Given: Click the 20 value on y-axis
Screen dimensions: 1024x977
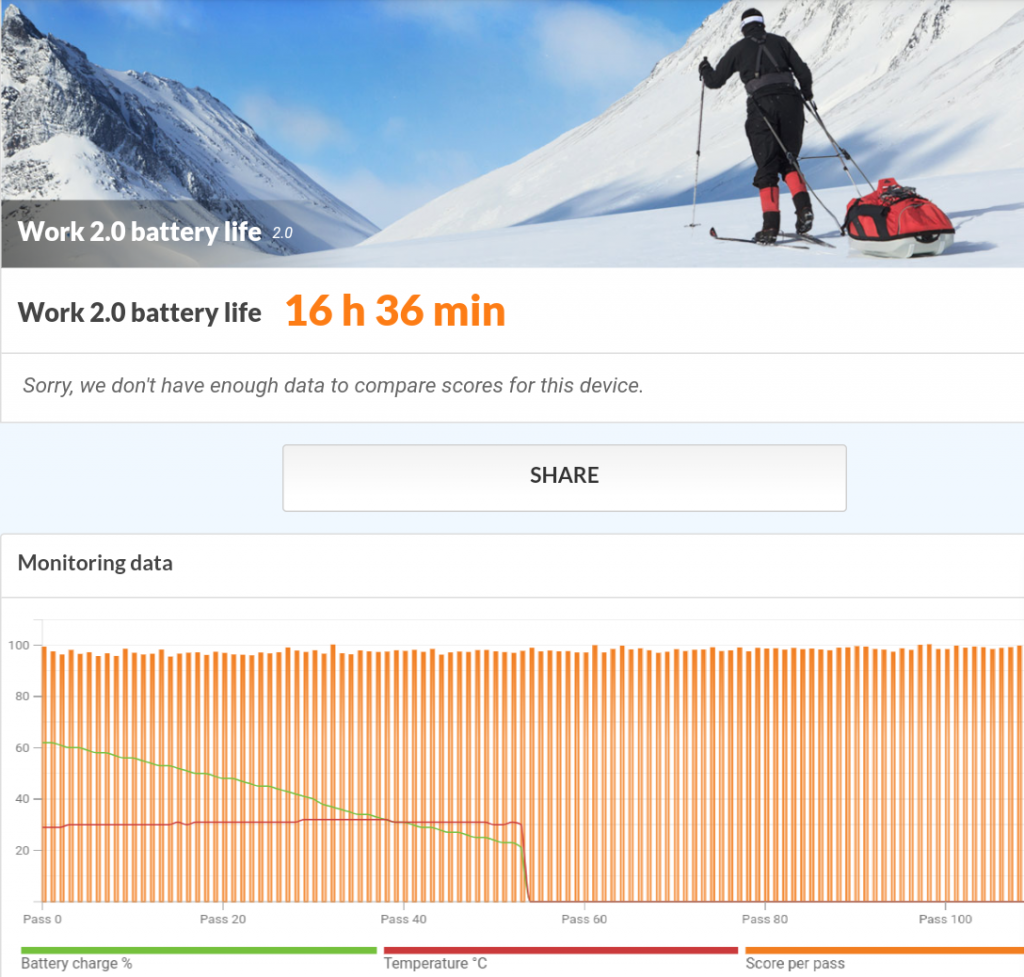Looking at the screenshot, I should 22,850.
